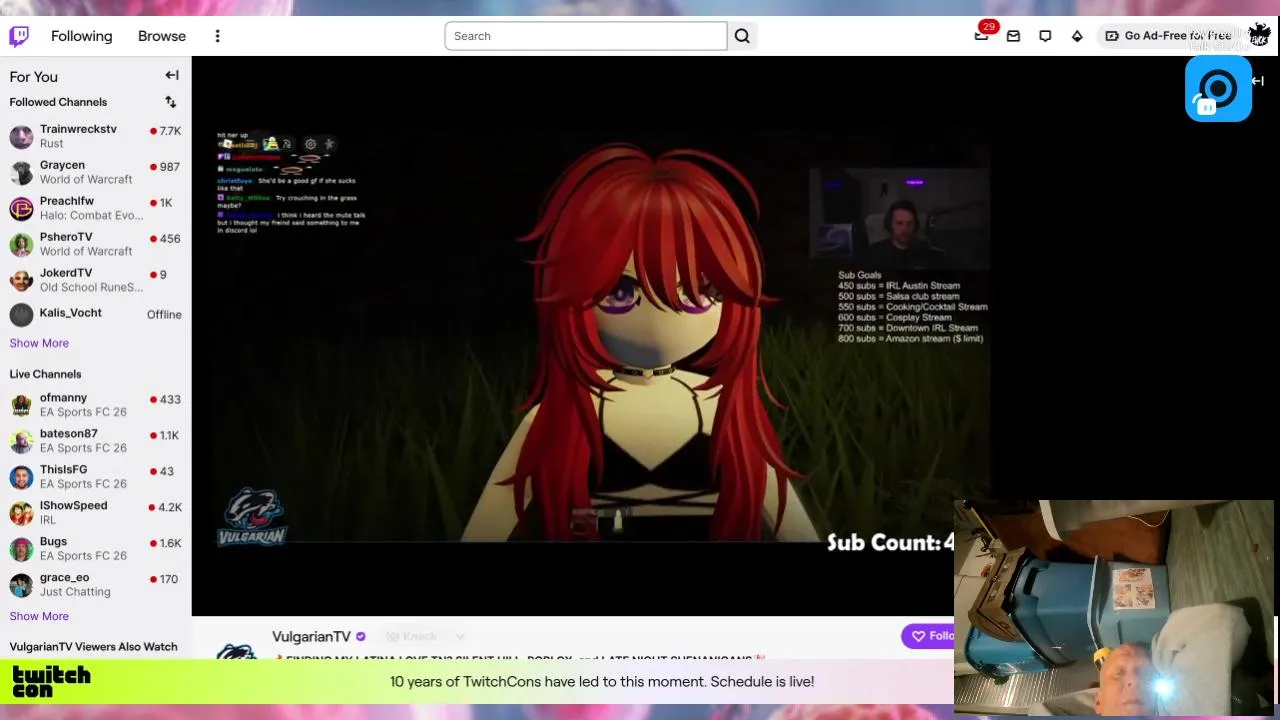The width and height of the screenshot is (1280, 720).
Task: Open the Whispers envelope icon
Action: coord(1013,36)
